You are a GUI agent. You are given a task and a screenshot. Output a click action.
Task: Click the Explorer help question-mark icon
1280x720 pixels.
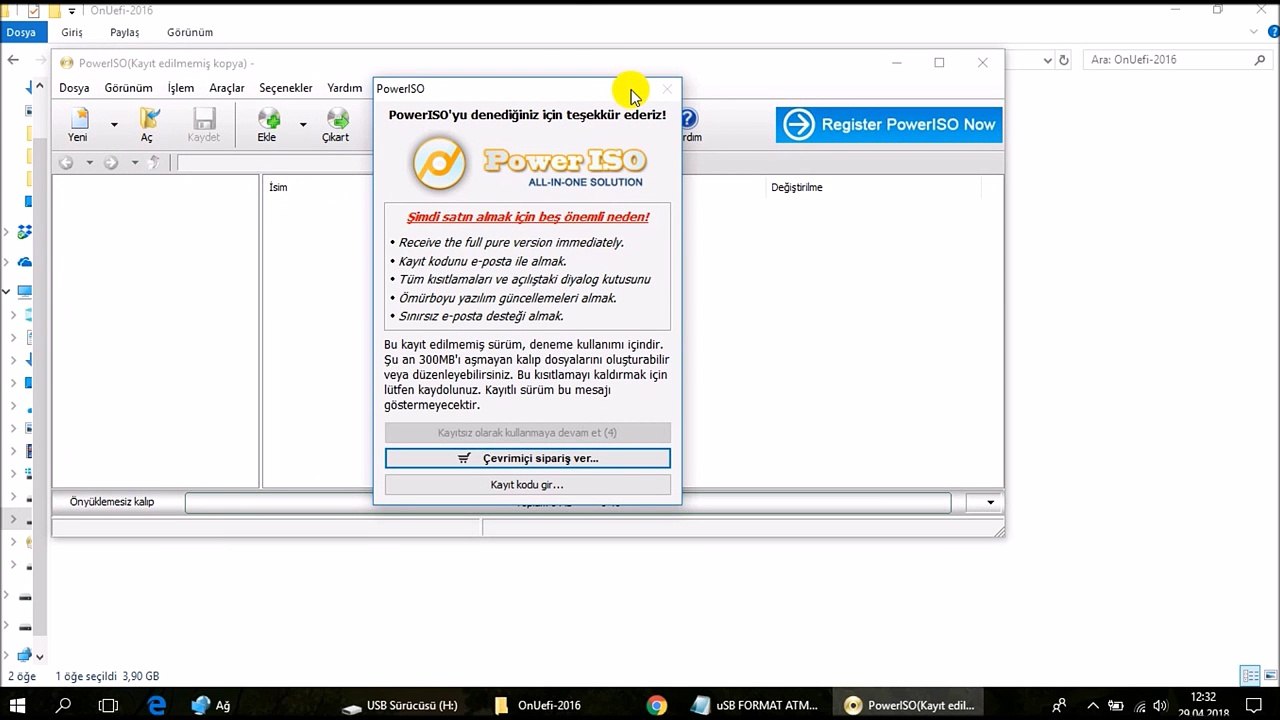pyautogui.click(x=1272, y=32)
